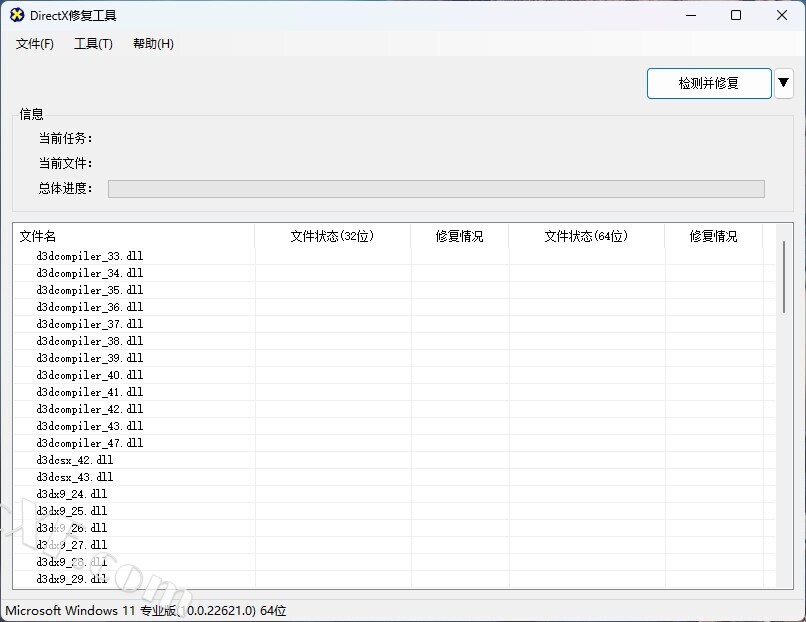Click the last 修复情况 header after 64位 column
The height and width of the screenshot is (622, 806).
713,236
